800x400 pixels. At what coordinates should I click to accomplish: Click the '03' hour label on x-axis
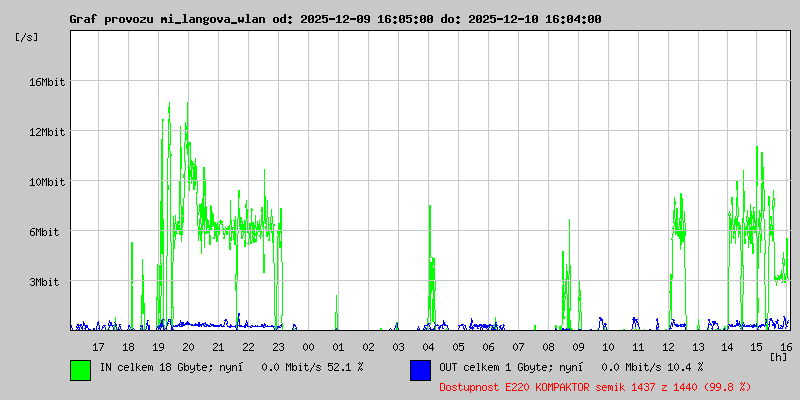398,347
